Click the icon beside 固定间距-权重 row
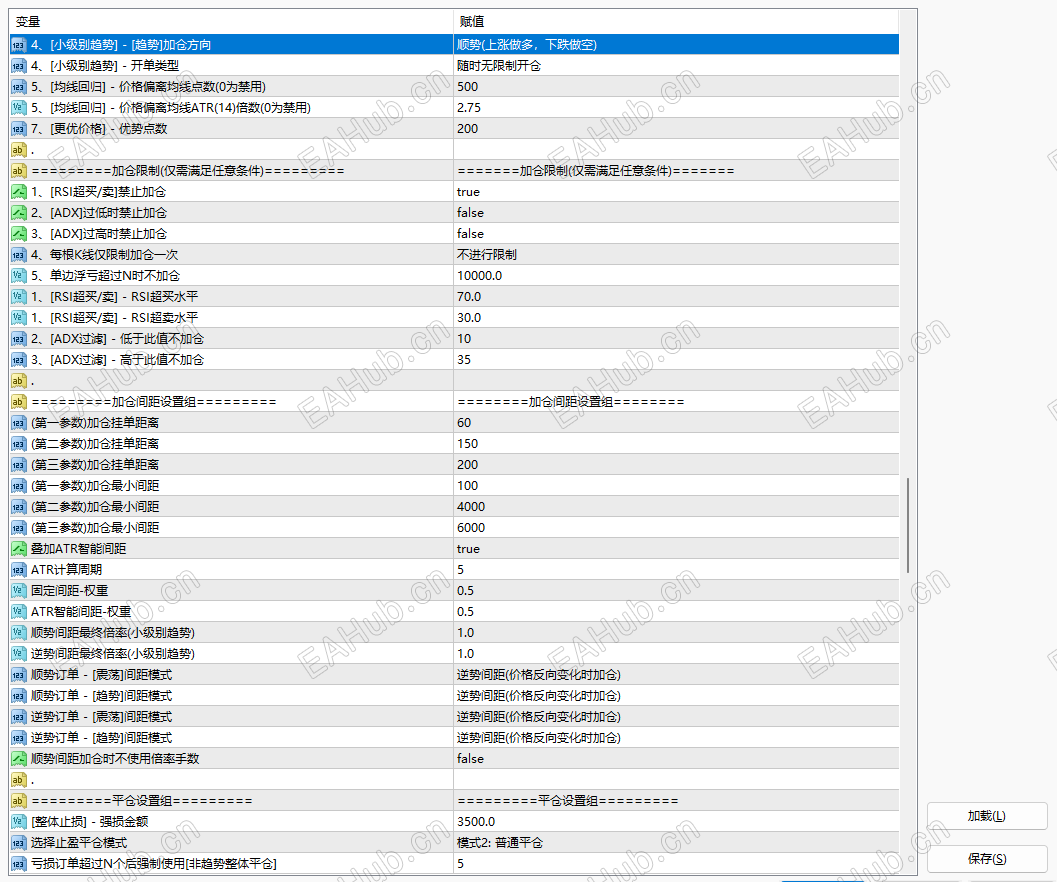 [18, 591]
